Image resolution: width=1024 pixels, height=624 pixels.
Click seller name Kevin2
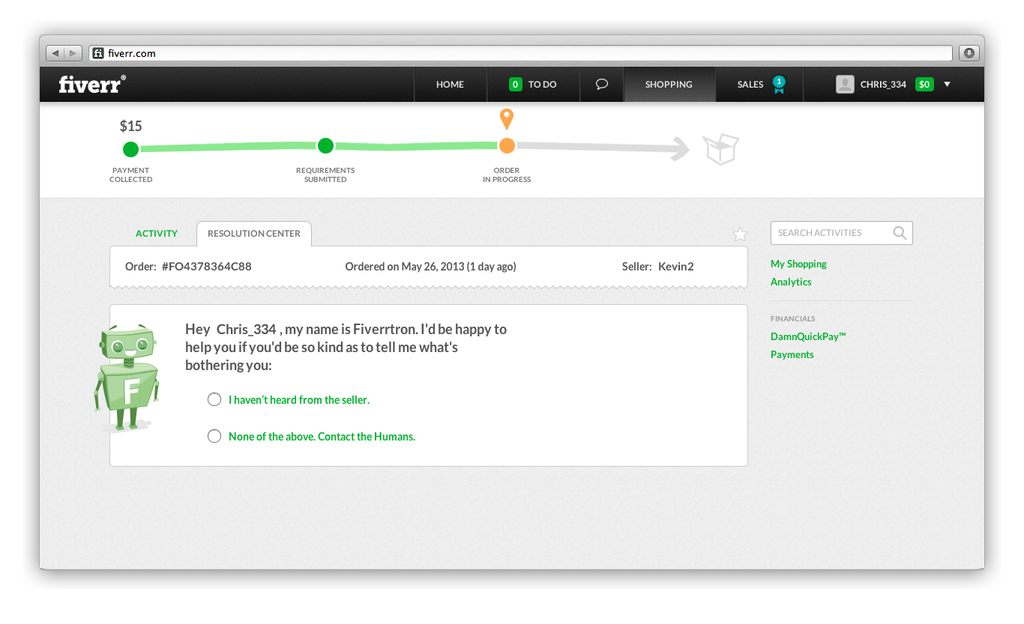[x=675, y=266]
